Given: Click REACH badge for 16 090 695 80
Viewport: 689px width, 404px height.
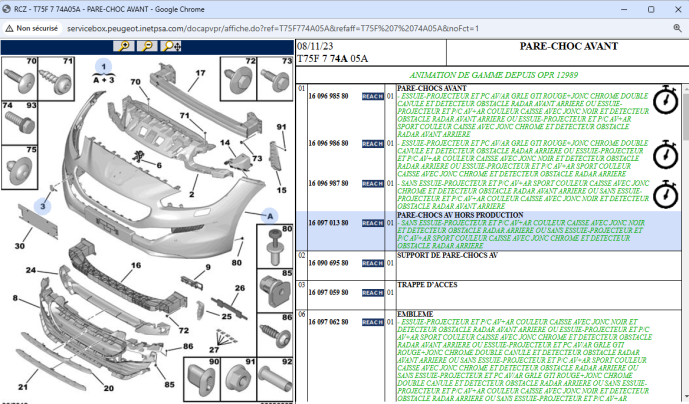Looking at the screenshot, I should click(373, 263).
